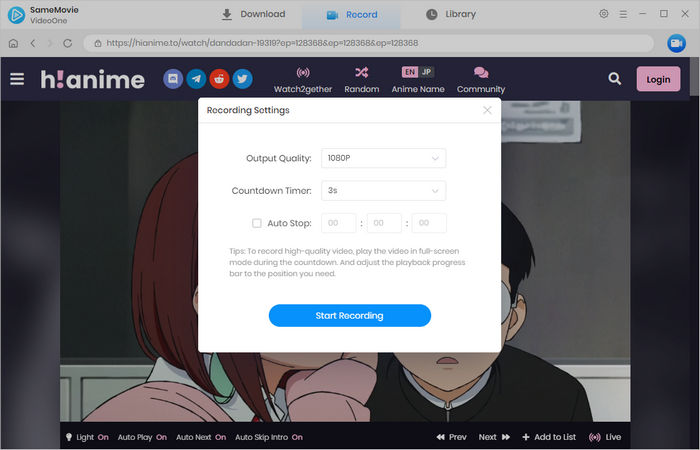Open the Reddit social icon
700x450 pixels.
(x=219, y=79)
